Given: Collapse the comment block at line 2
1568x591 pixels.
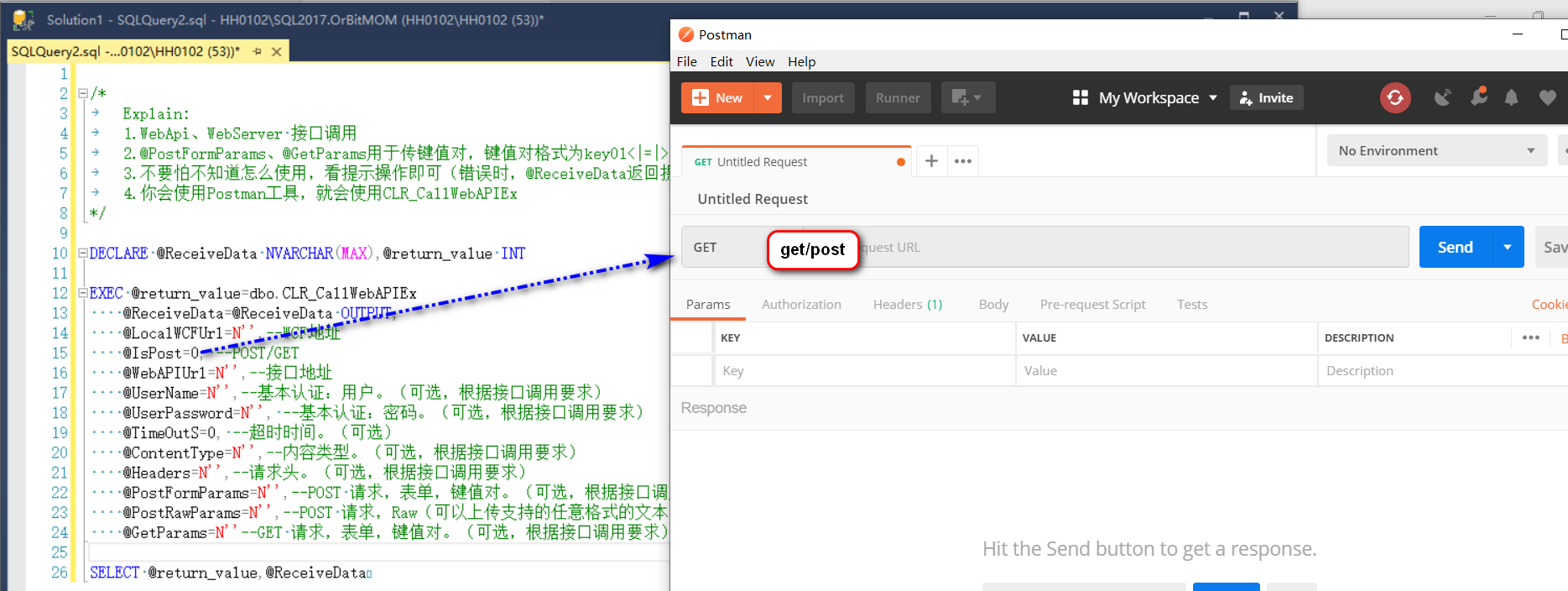Looking at the screenshot, I should pos(82,93).
